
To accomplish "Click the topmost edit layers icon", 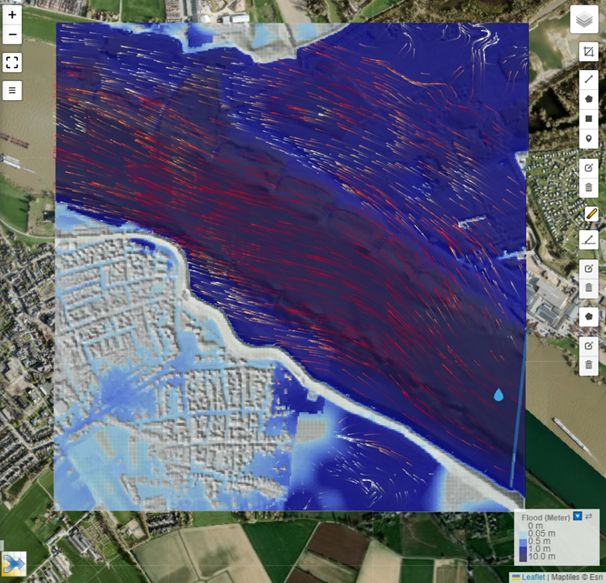I will tap(588, 167).
